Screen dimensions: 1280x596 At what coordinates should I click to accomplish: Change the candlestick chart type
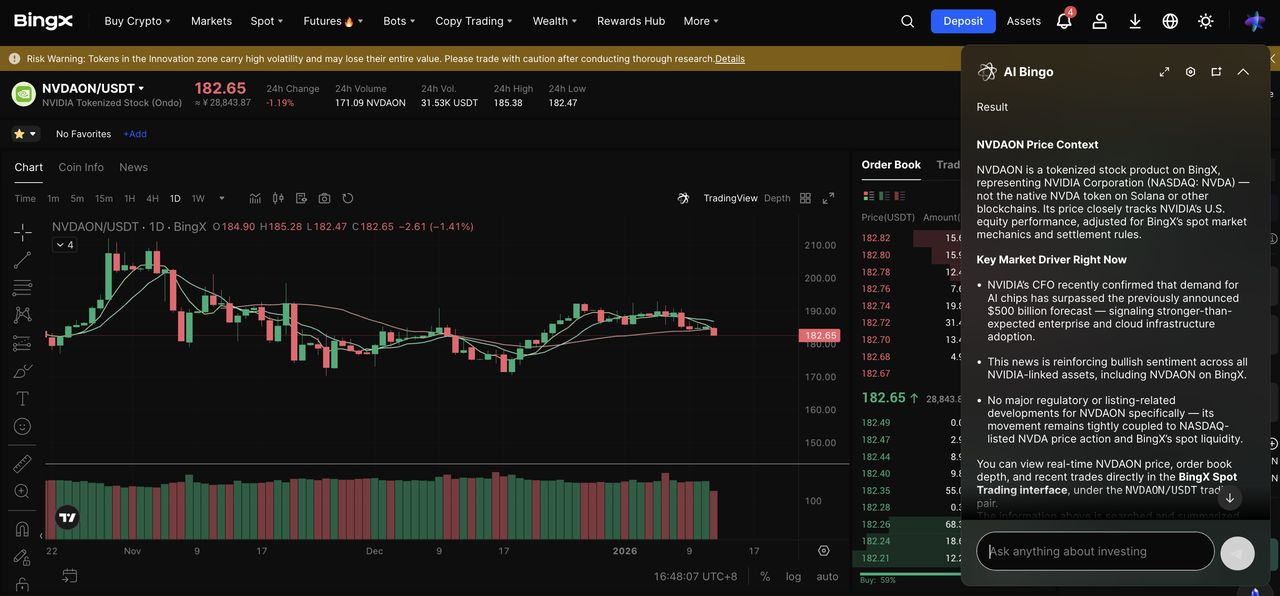tap(278, 198)
